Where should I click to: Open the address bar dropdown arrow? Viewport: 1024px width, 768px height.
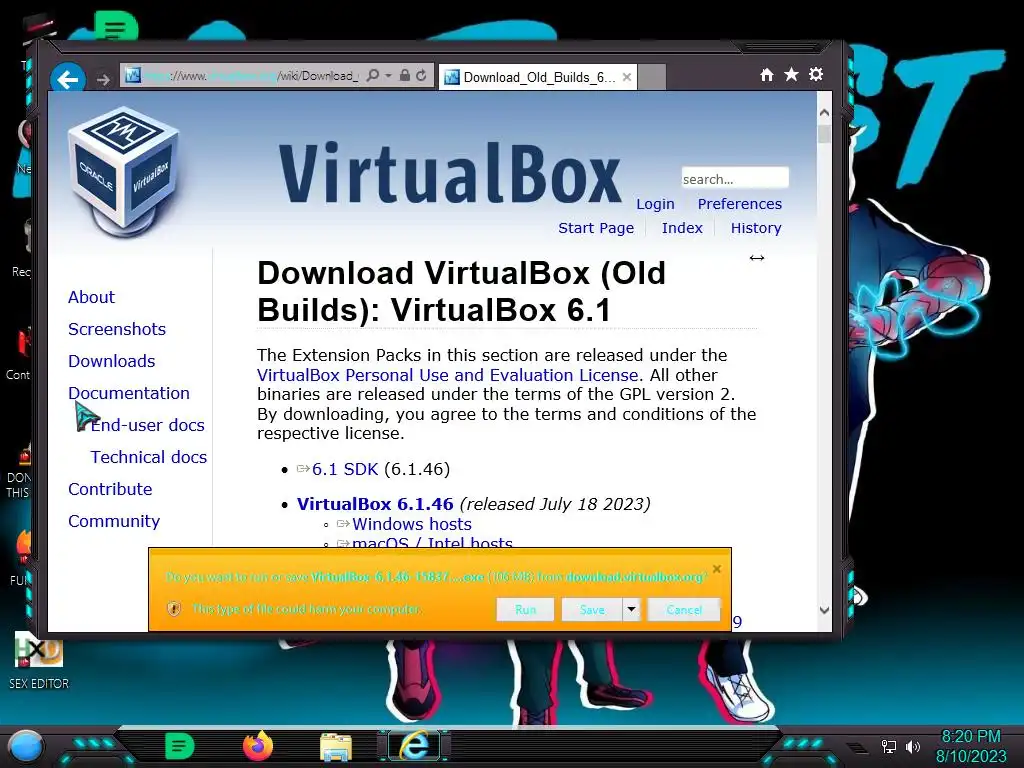[x=388, y=76]
